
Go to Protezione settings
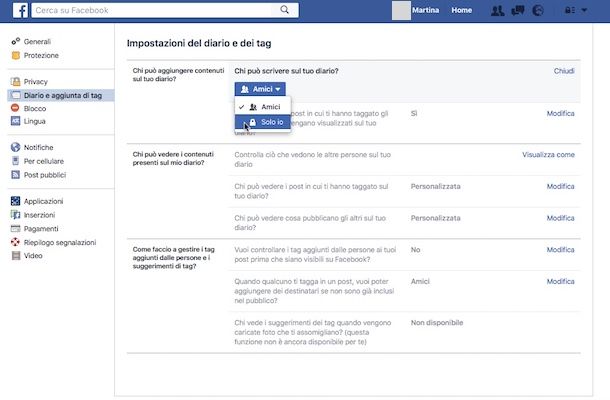(41, 55)
